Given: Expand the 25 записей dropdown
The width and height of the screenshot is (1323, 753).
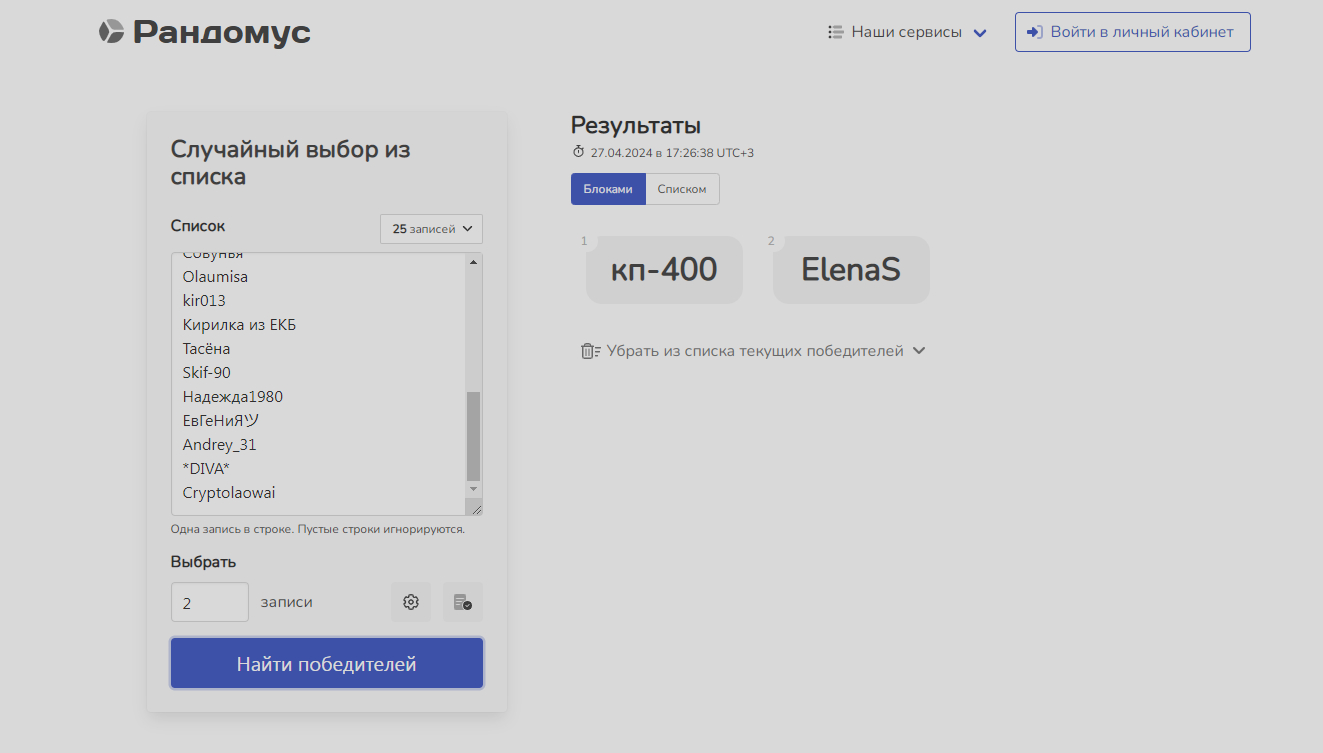Looking at the screenshot, I should [x=431, y=229].
